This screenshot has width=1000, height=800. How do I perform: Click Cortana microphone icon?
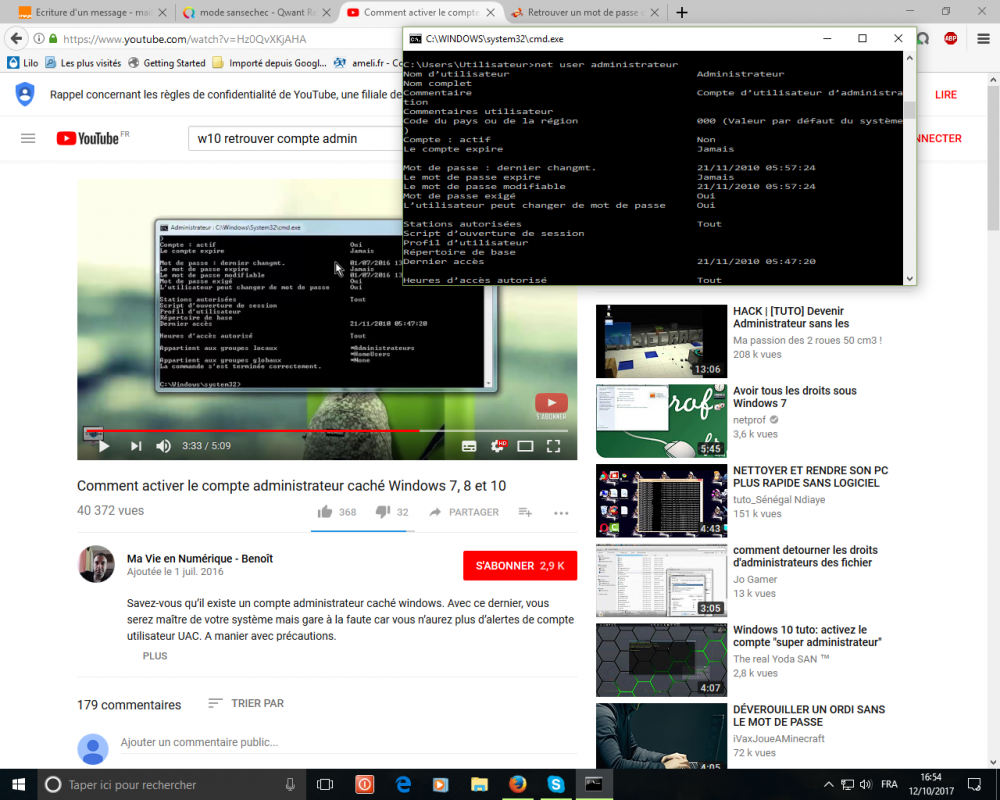[x=290, y=785]
